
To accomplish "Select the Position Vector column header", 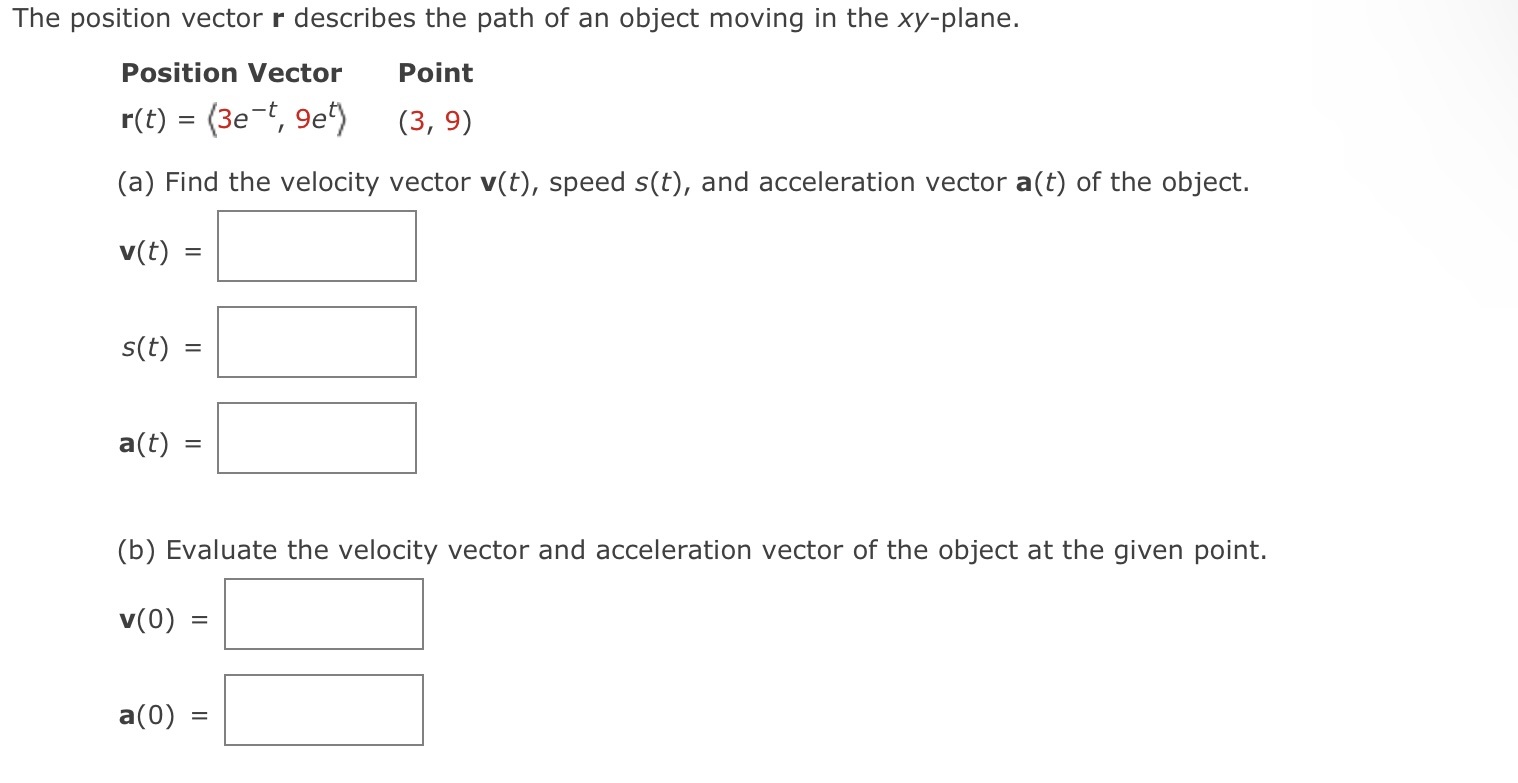I will click(x=231, y=73).
